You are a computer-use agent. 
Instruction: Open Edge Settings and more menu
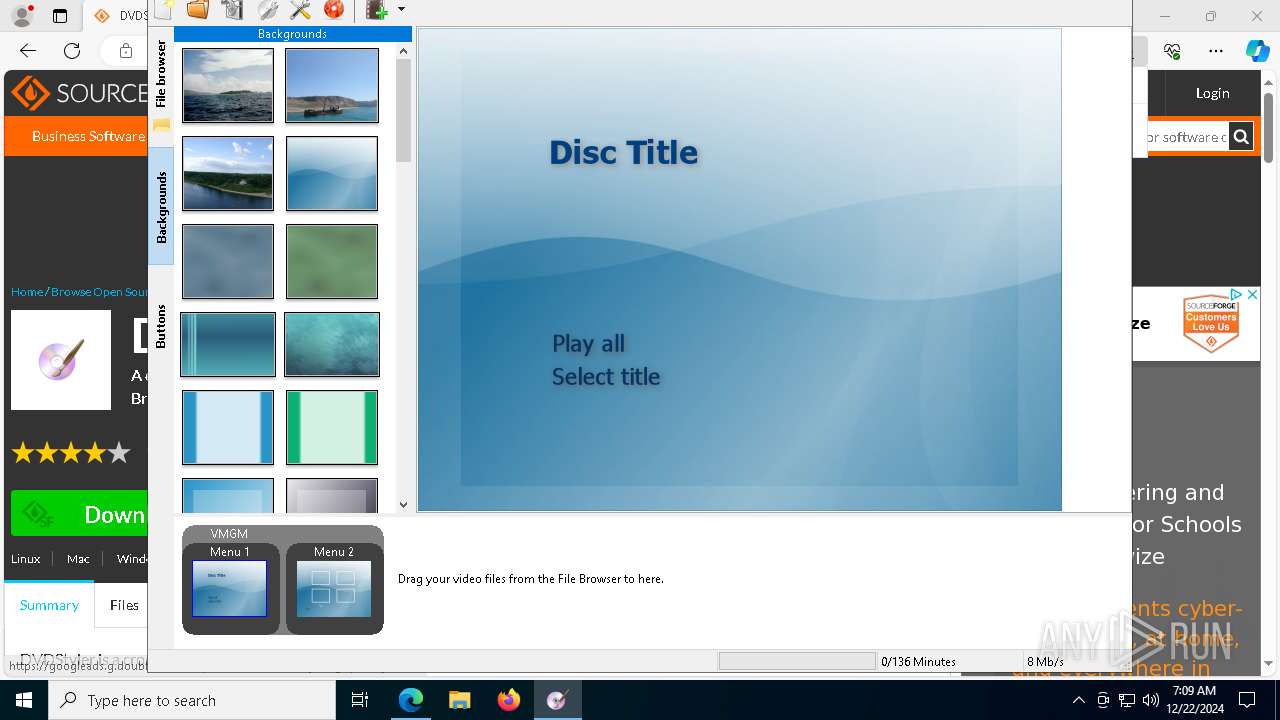coord(1216,51)
